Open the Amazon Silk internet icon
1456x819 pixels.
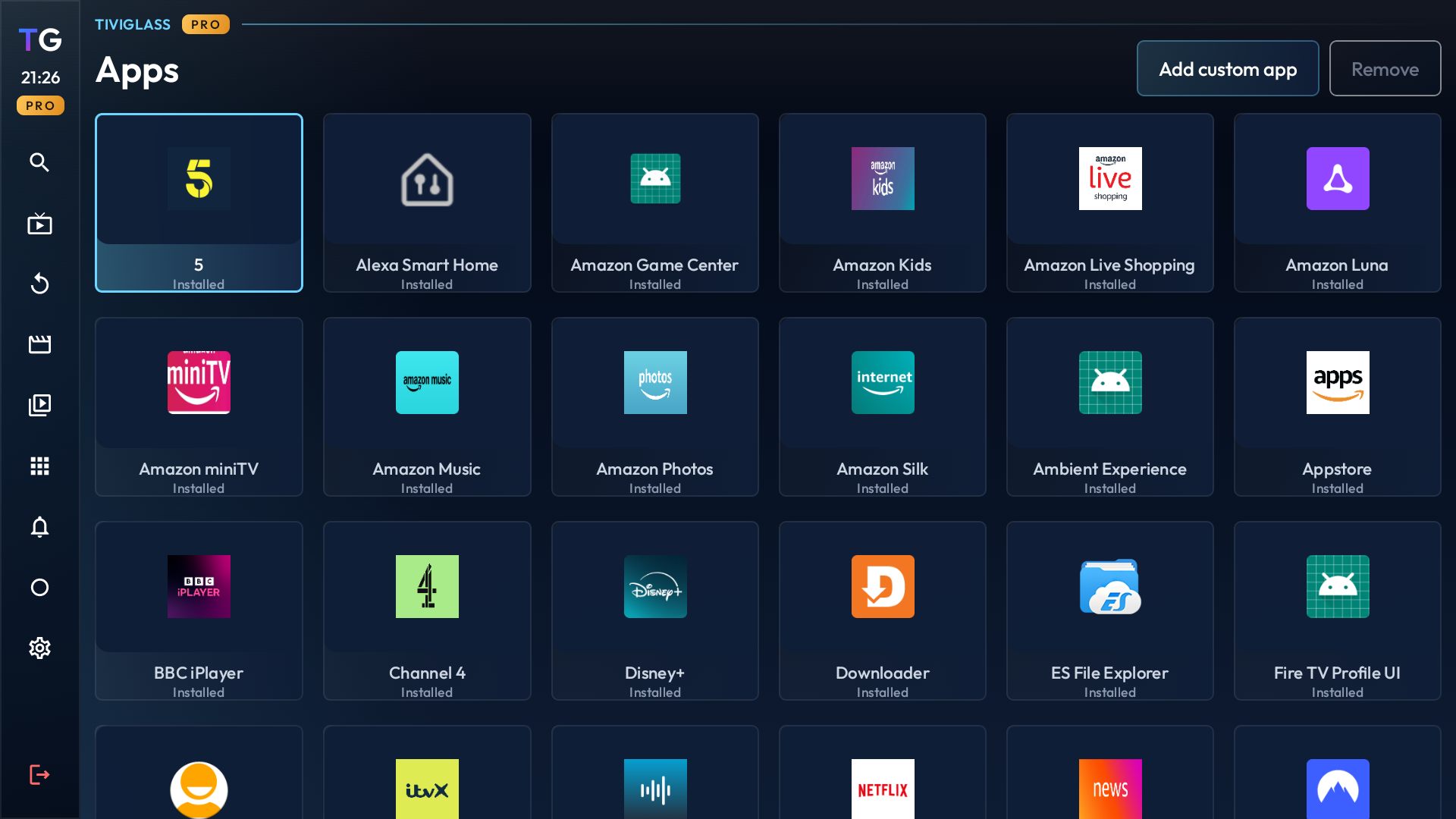coord(883,382)
